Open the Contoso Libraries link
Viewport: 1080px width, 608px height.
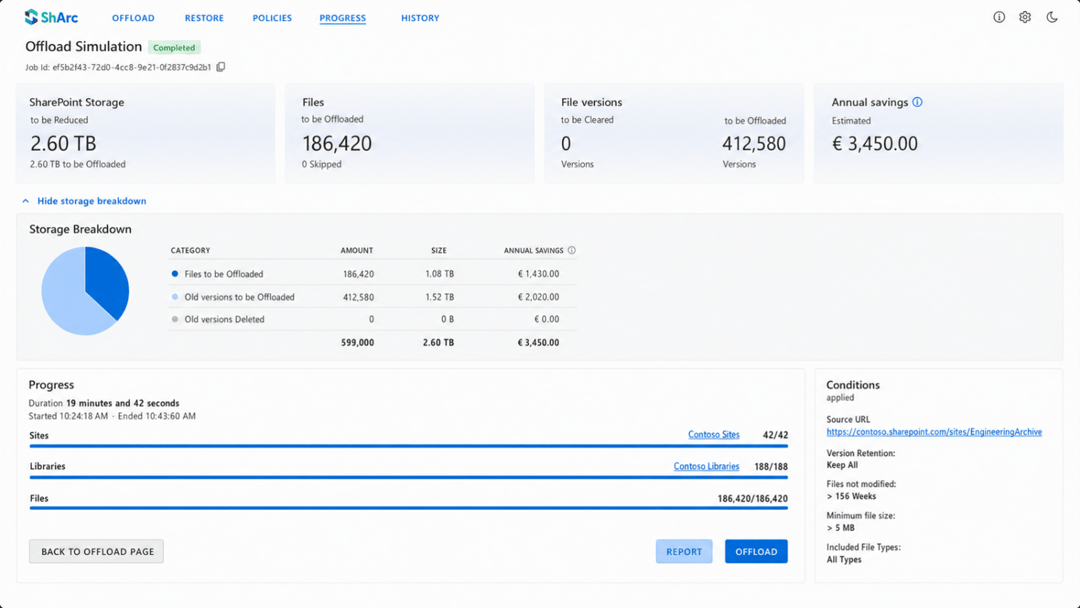(x=706, y=466)
